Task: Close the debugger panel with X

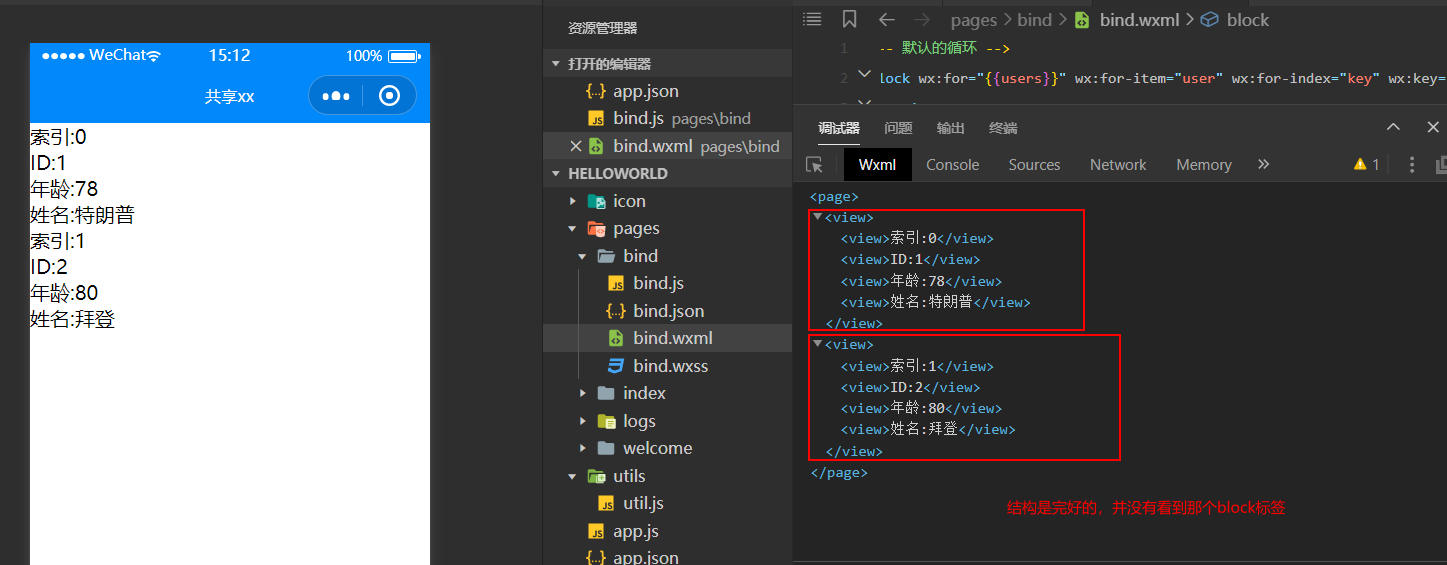Action: tap(1432, 127)
